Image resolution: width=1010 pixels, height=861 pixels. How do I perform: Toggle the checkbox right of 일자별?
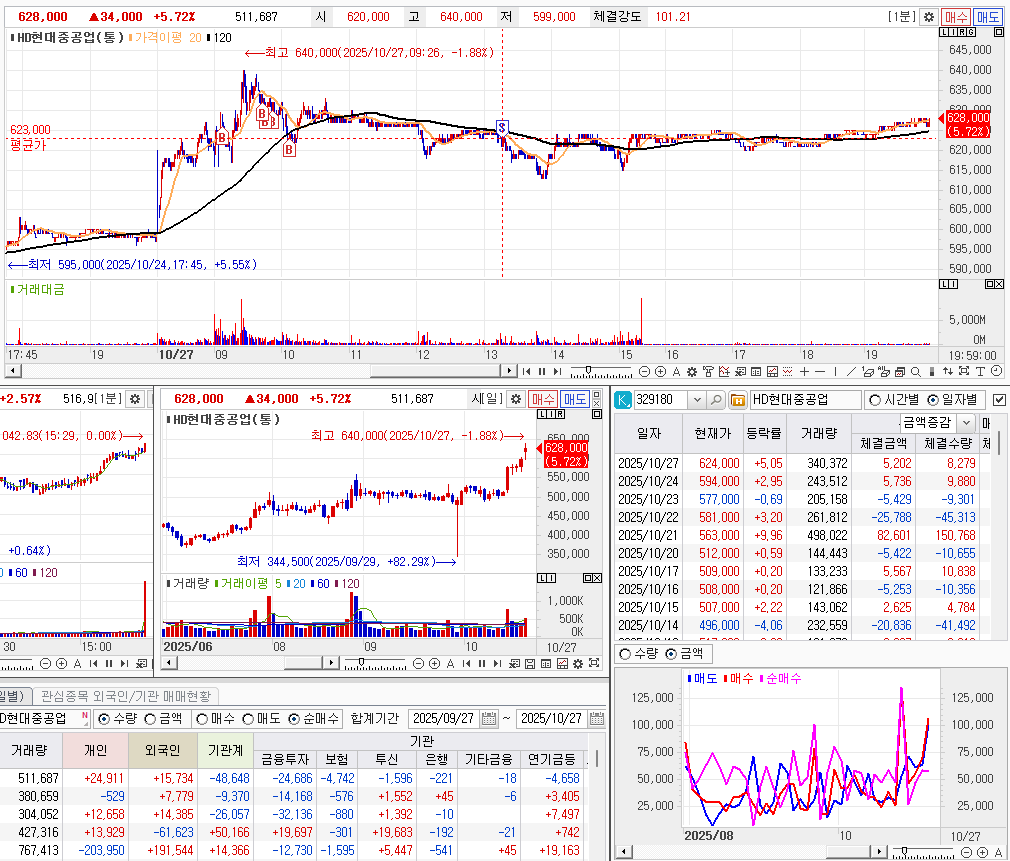999,401
